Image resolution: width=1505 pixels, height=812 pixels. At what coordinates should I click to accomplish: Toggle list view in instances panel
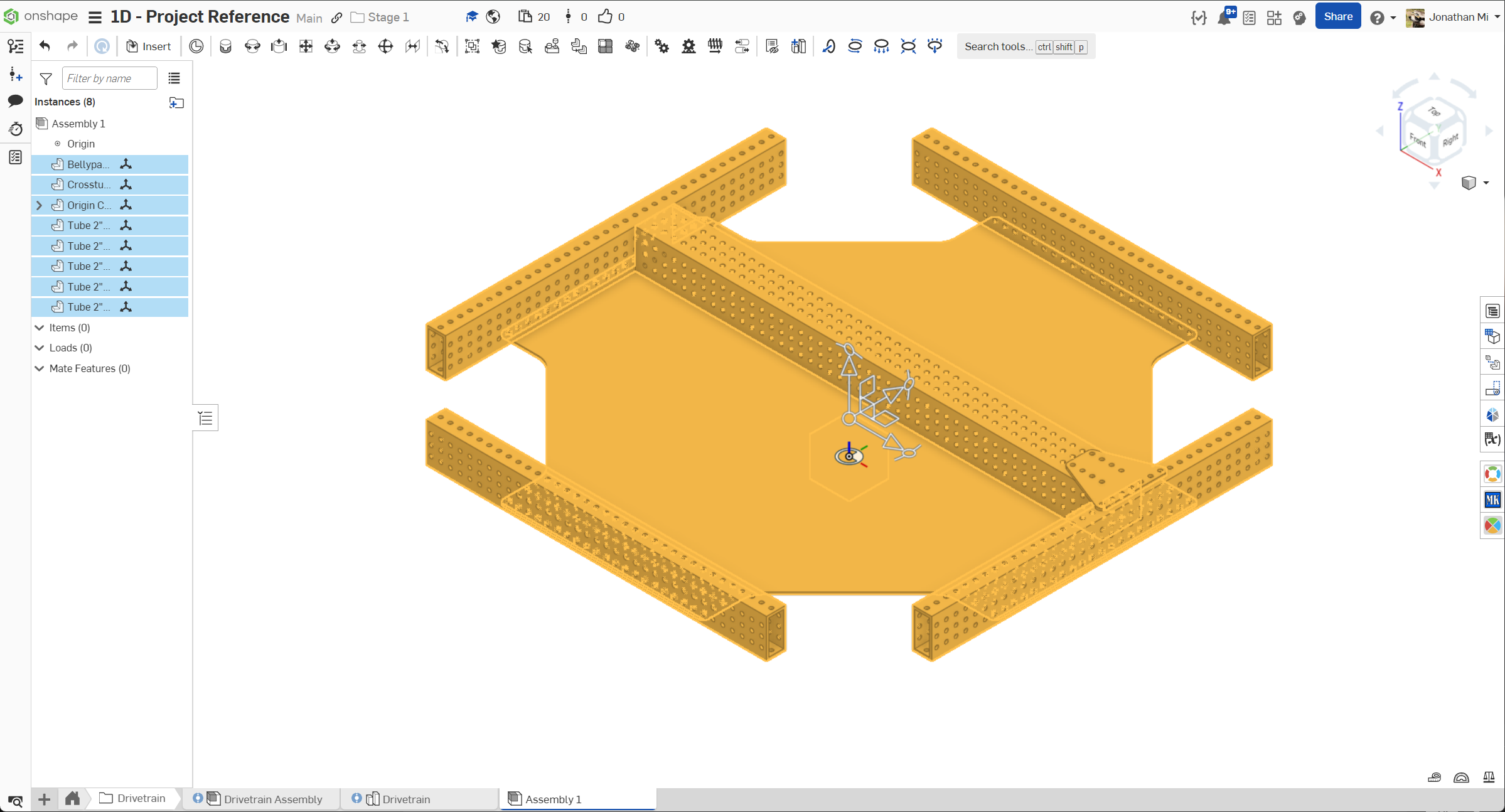pyautogui.click(x=174, y=78)
